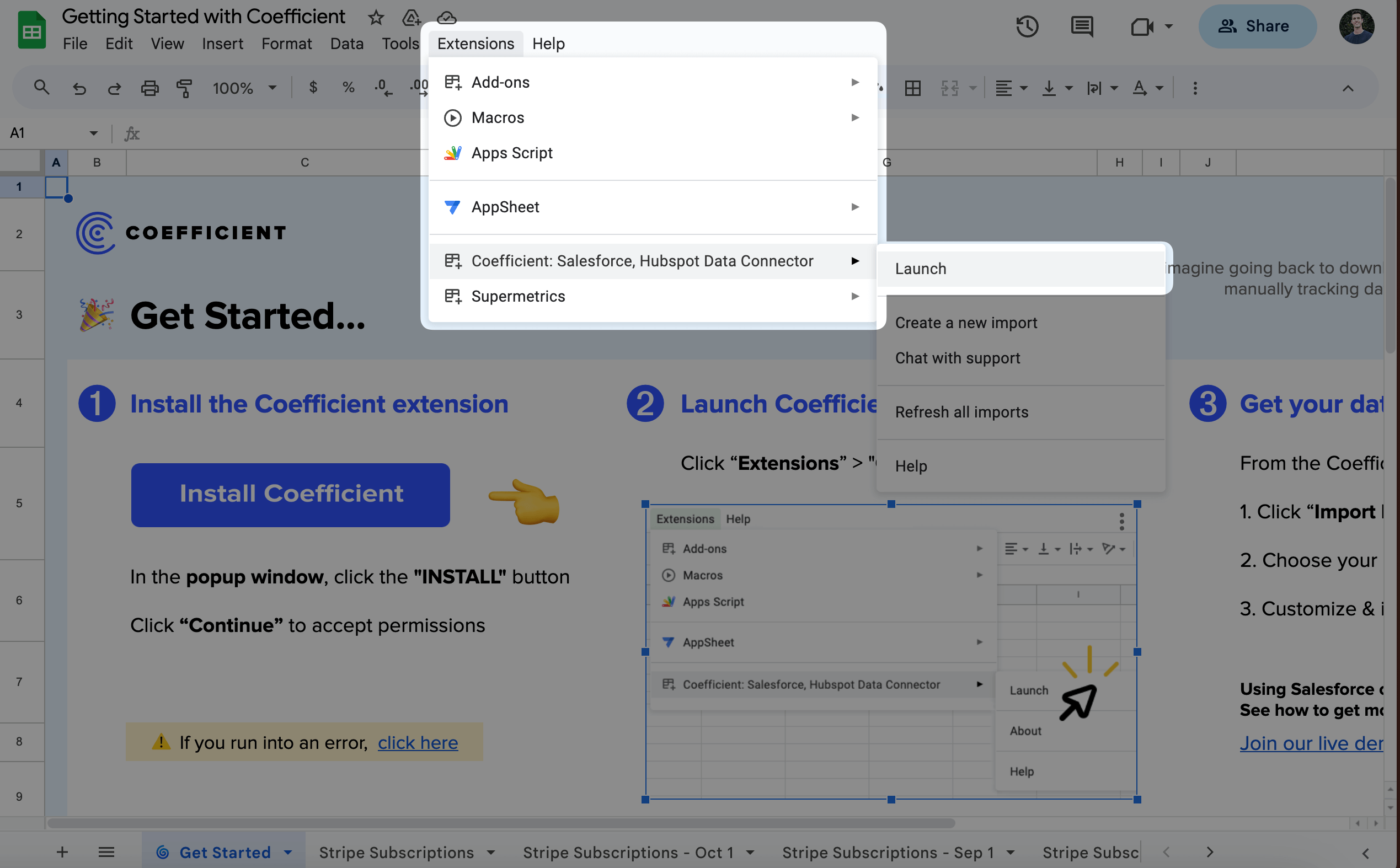Expand the Macros submenu

tap(653, 117)
